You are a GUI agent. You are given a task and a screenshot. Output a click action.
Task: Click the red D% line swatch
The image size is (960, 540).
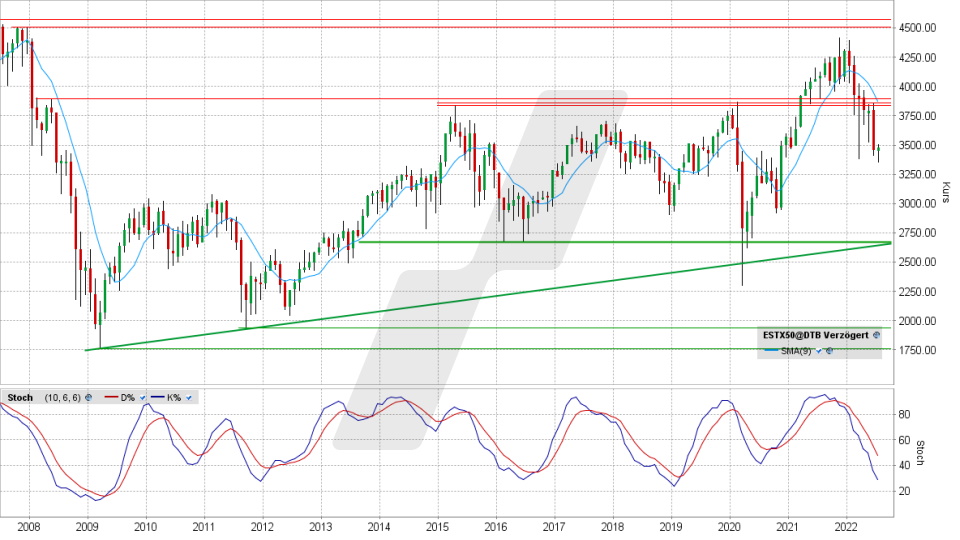coord(111,397)
